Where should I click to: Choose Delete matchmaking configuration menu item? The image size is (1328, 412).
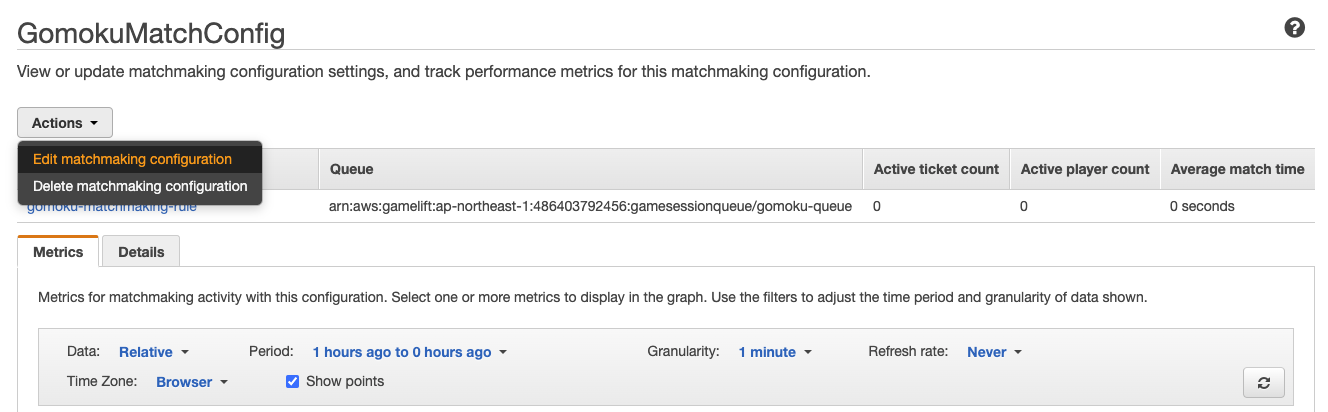point(140,186)
